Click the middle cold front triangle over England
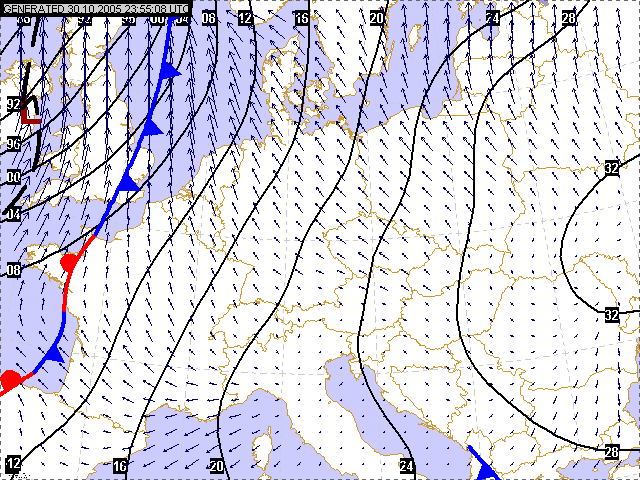The width and height of the screenshot is (640, 480). click(151, 126)
